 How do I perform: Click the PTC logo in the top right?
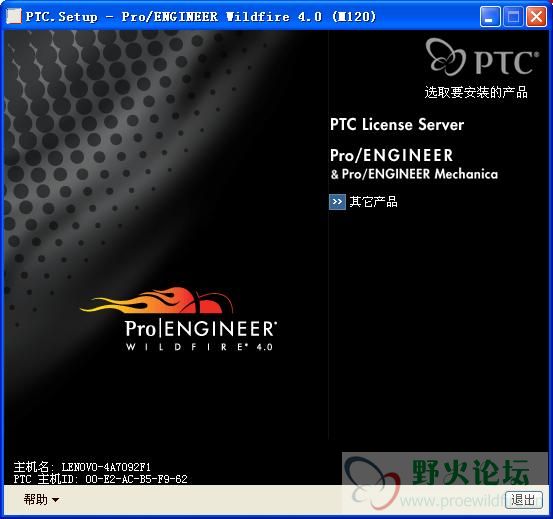point(482,57)
